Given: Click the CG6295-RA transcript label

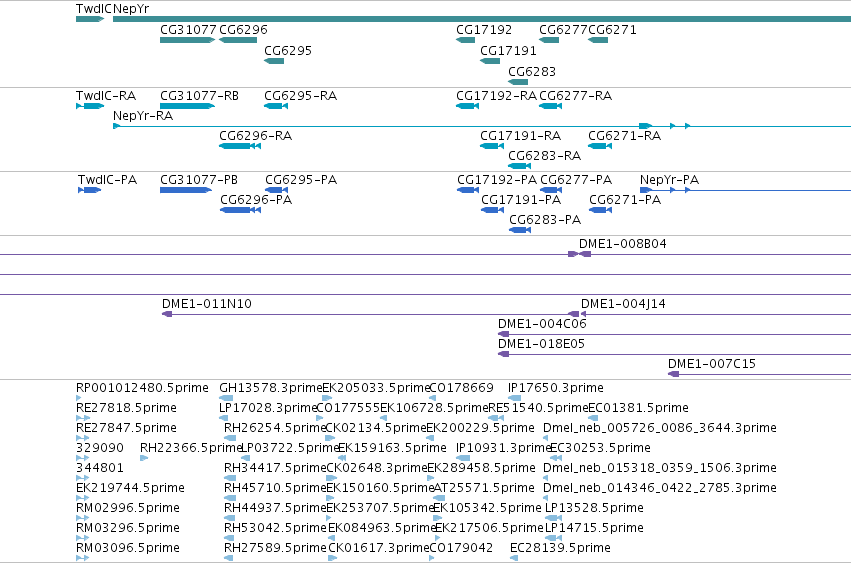Looking at the screenshot, I should coord(301,96).
